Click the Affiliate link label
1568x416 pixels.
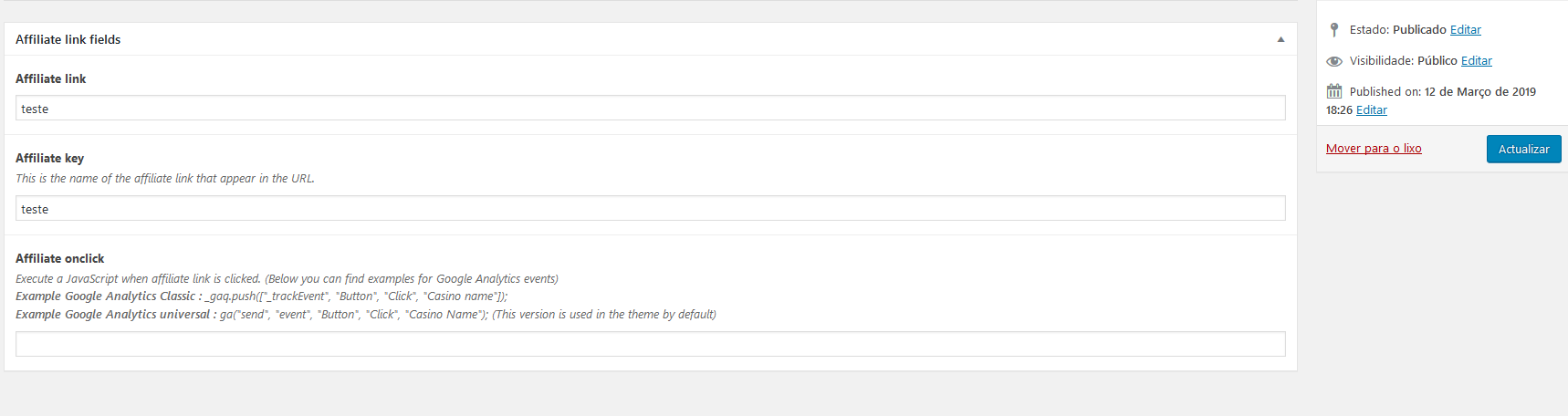coord(51,78)
